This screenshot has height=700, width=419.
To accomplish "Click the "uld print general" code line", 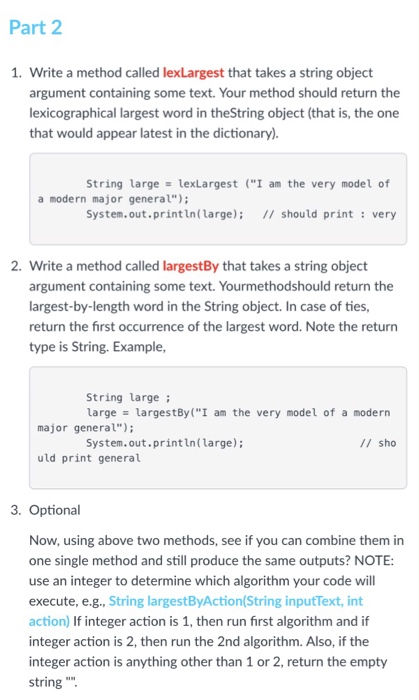I will click(89, 458).
